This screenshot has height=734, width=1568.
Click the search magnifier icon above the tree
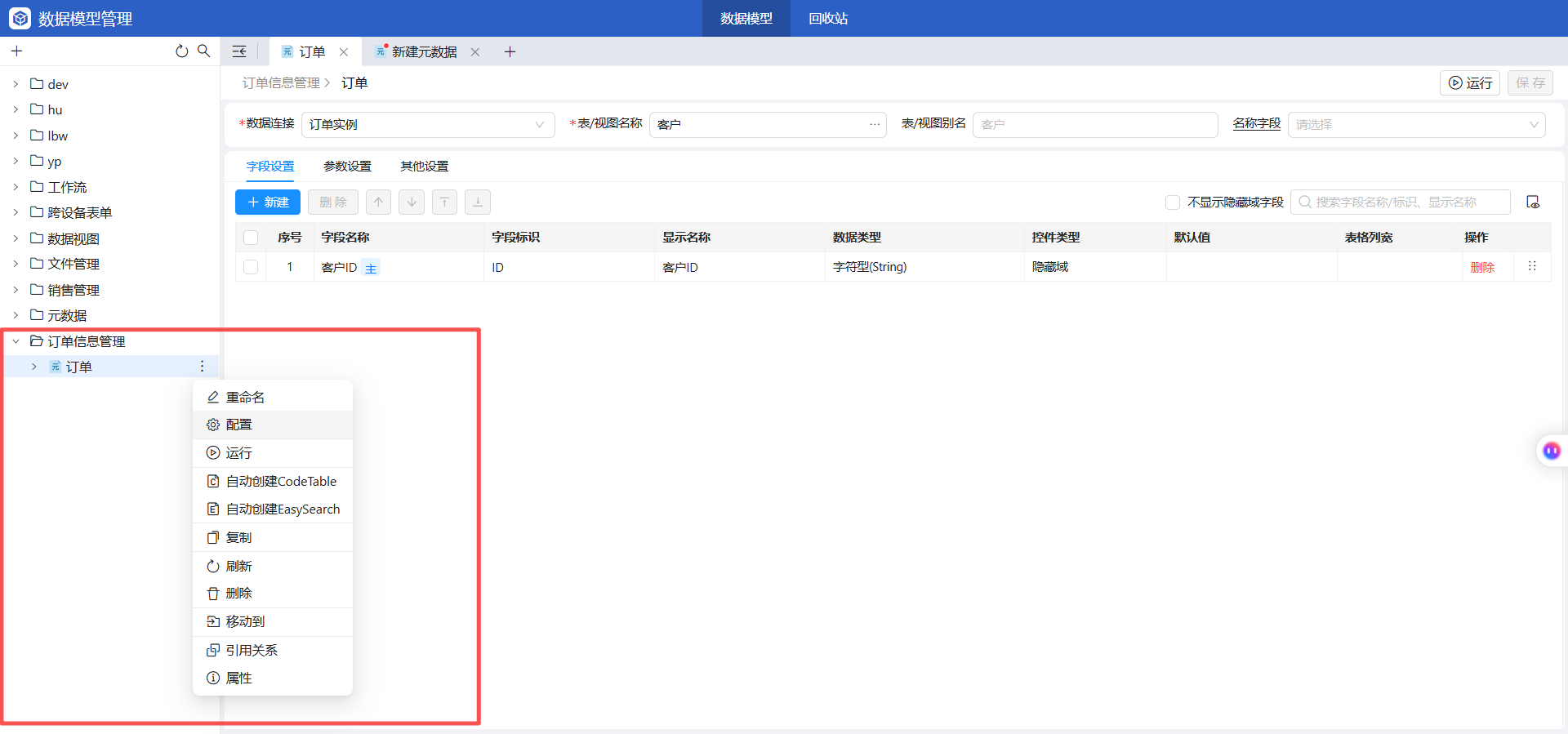(x=204, y=51)
